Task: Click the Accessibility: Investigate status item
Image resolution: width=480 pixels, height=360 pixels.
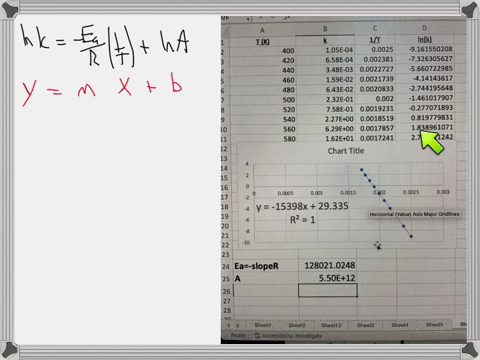Action: coord(289,336)
